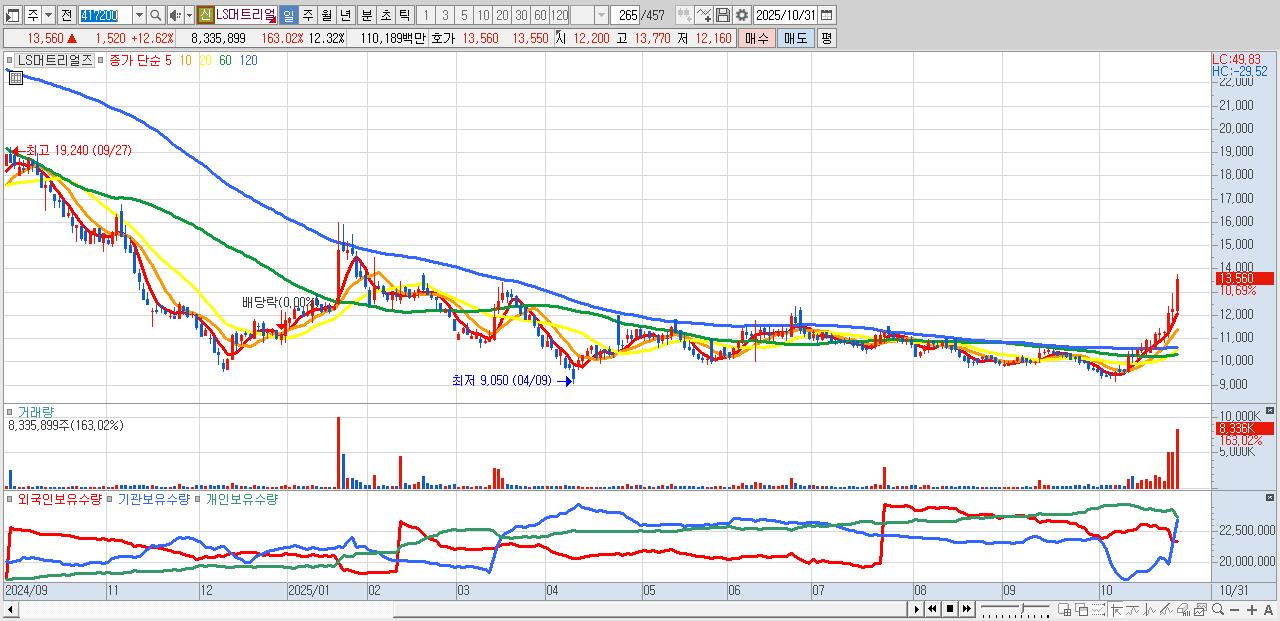The height and width of the screenshot is (621, 1280).
Task: Click the panel layout icon at toolbar start
Action: coord(12,15)
